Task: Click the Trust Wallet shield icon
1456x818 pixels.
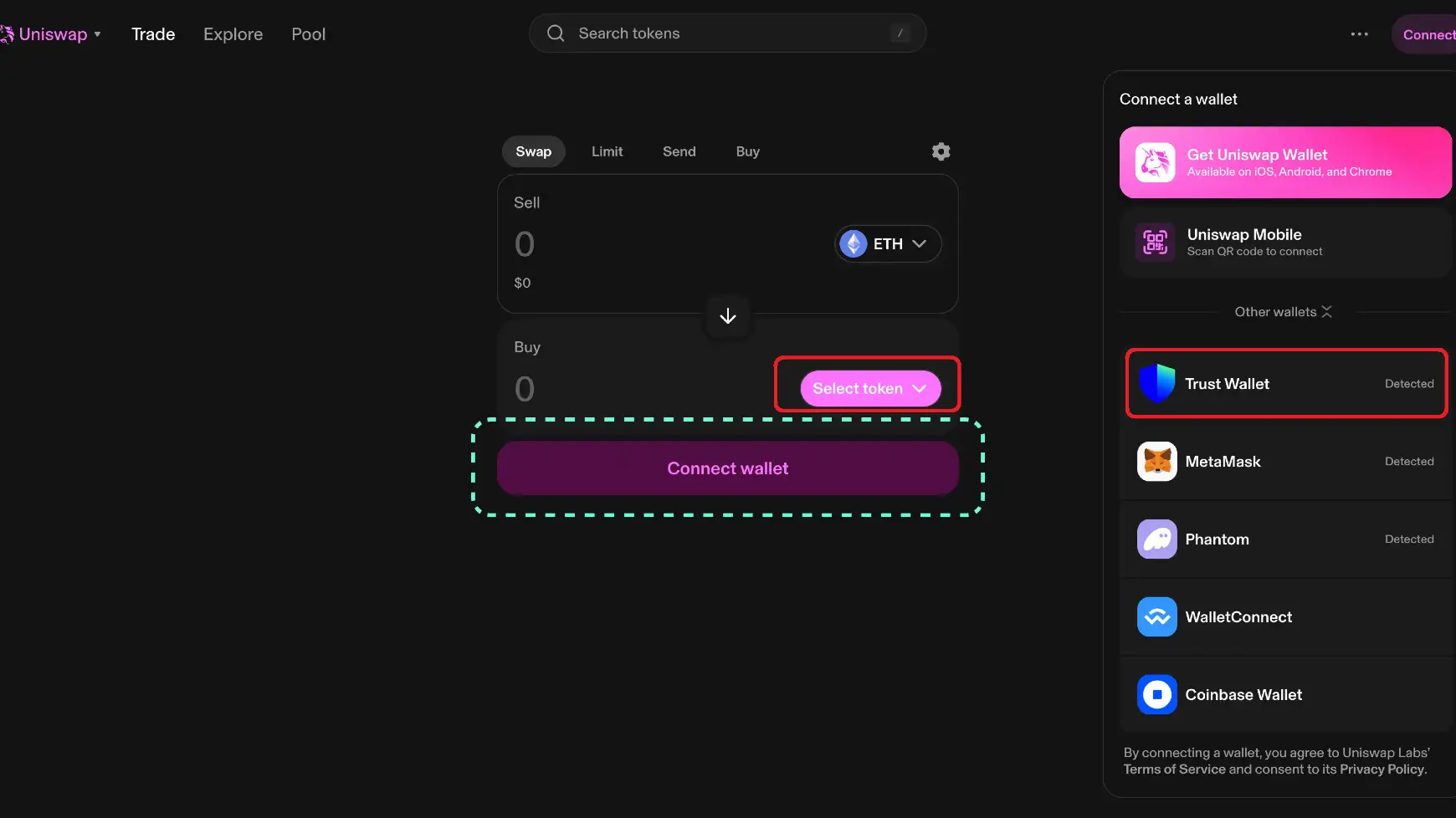Action: (x=1157, y=383)
